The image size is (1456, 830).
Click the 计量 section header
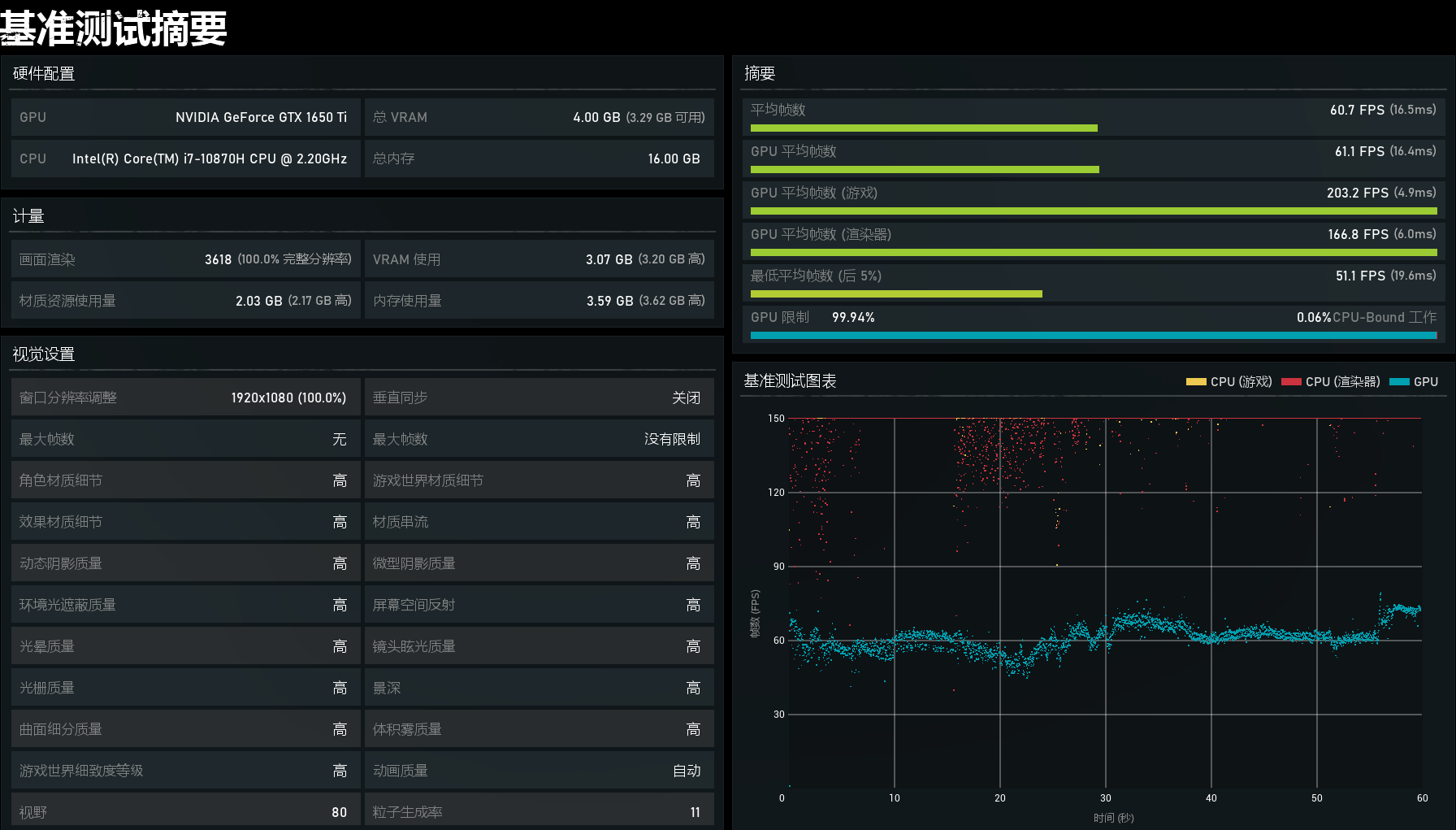pyautogui.click(x=28, y=216)
